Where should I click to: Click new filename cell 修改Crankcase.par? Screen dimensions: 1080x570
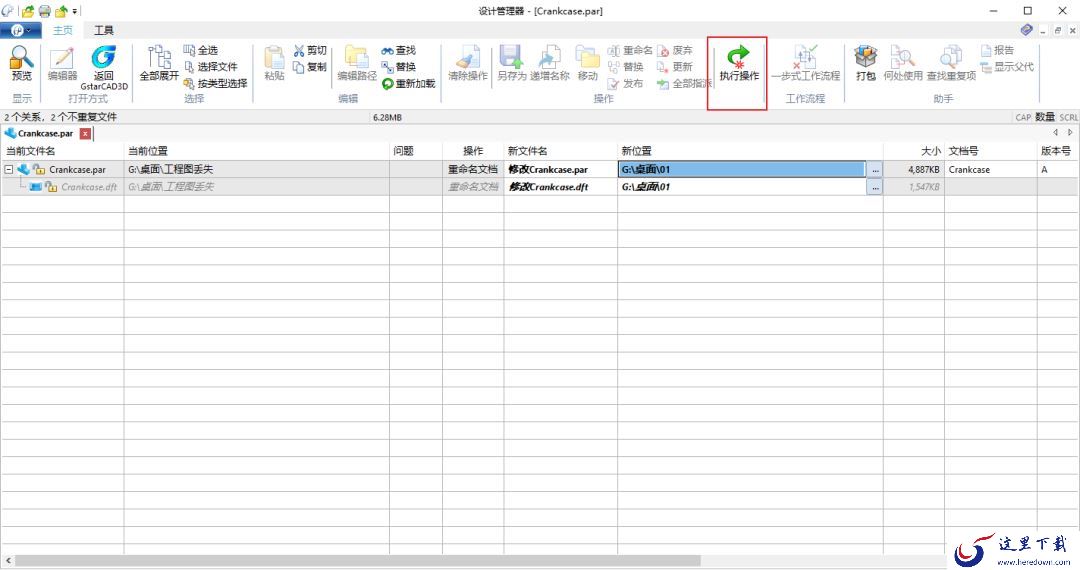point(560,169)
